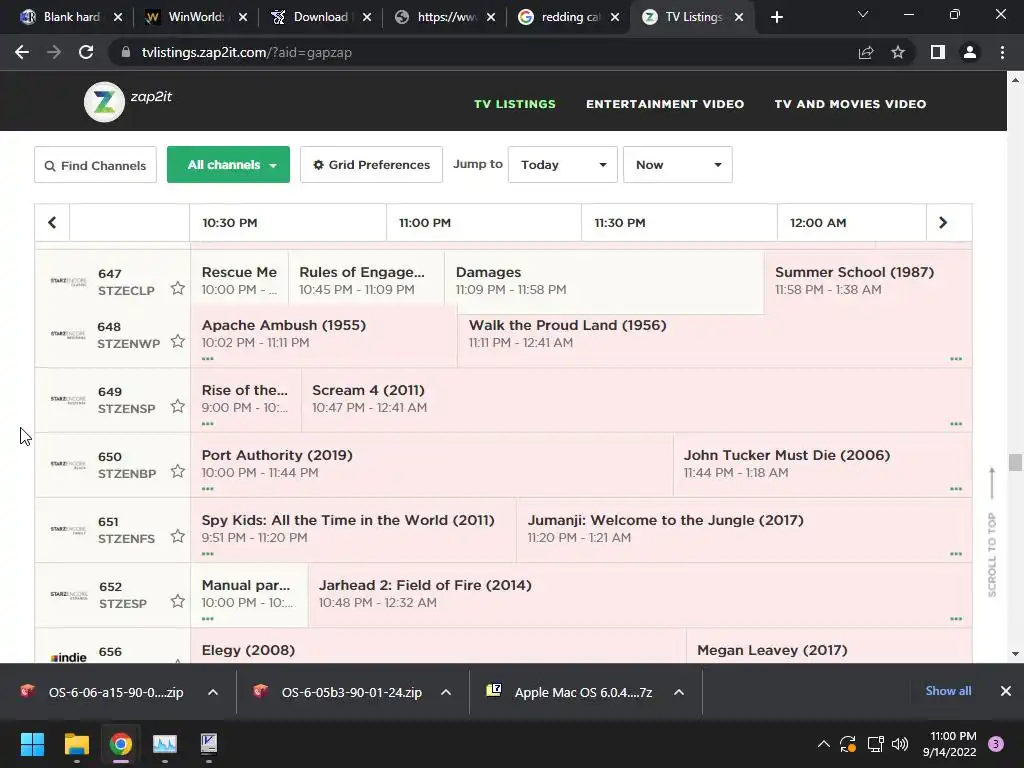The width and height of the screenshot is (1024, 768).
Task: Favorite channel 652 STZESP star
Action: (178, 601)
